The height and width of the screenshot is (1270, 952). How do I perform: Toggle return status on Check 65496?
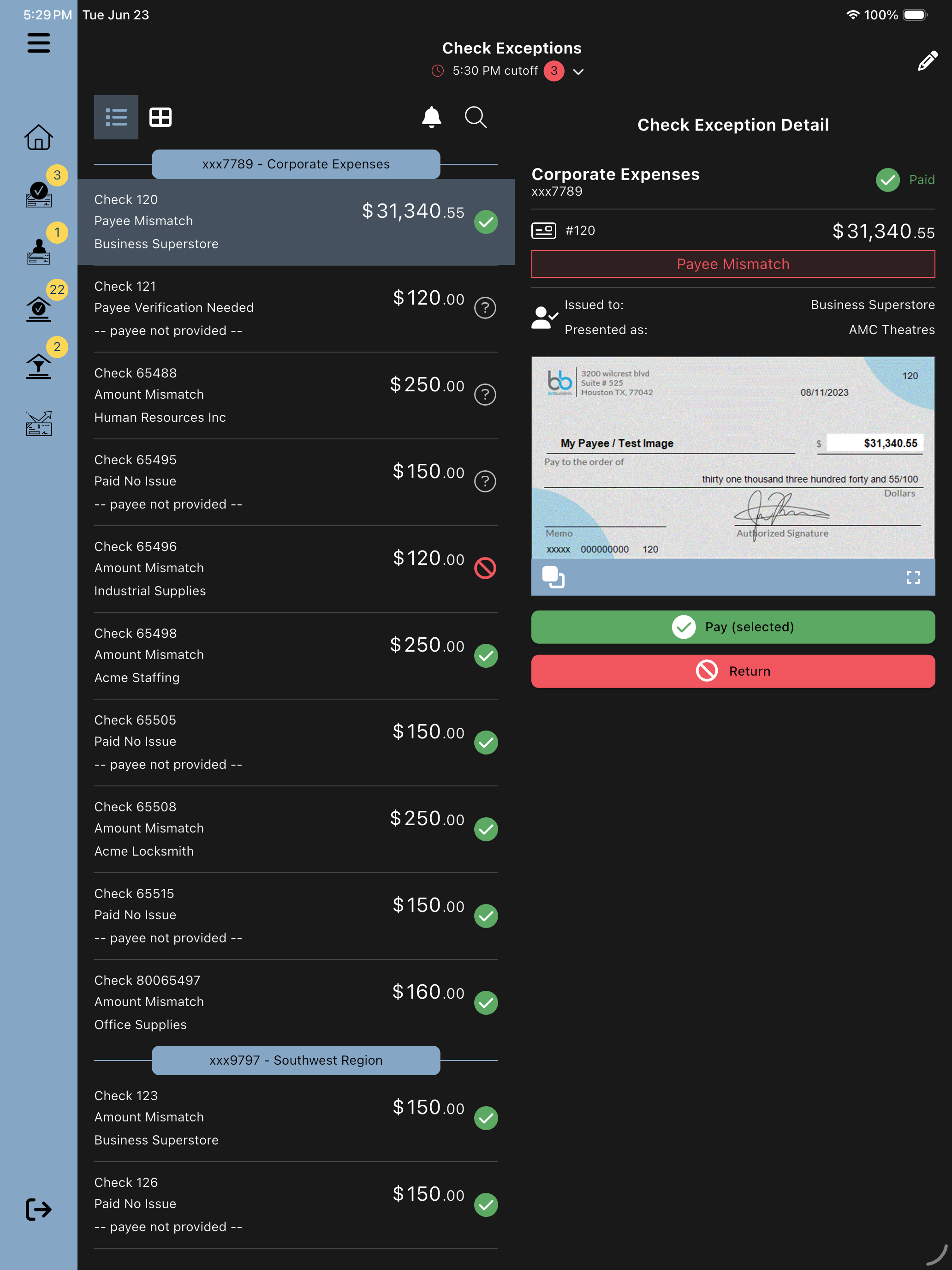pyautogui.click(x=486, y=568)
